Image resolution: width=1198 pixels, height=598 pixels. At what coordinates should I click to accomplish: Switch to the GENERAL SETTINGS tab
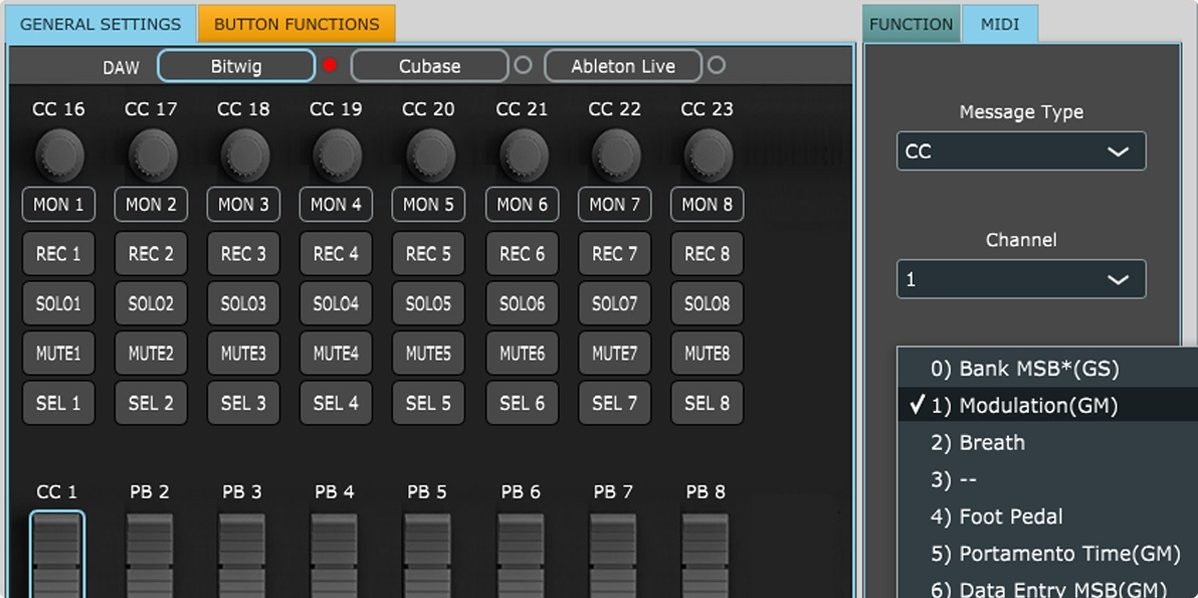click(x=99, y=23)
